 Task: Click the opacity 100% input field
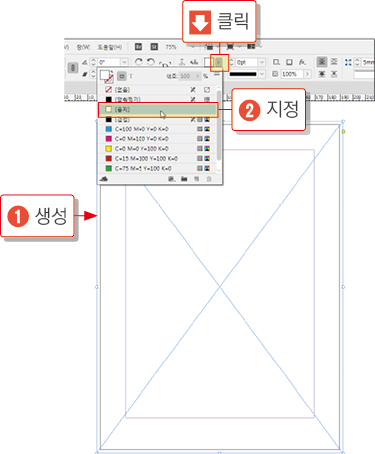tap(292, 74)
